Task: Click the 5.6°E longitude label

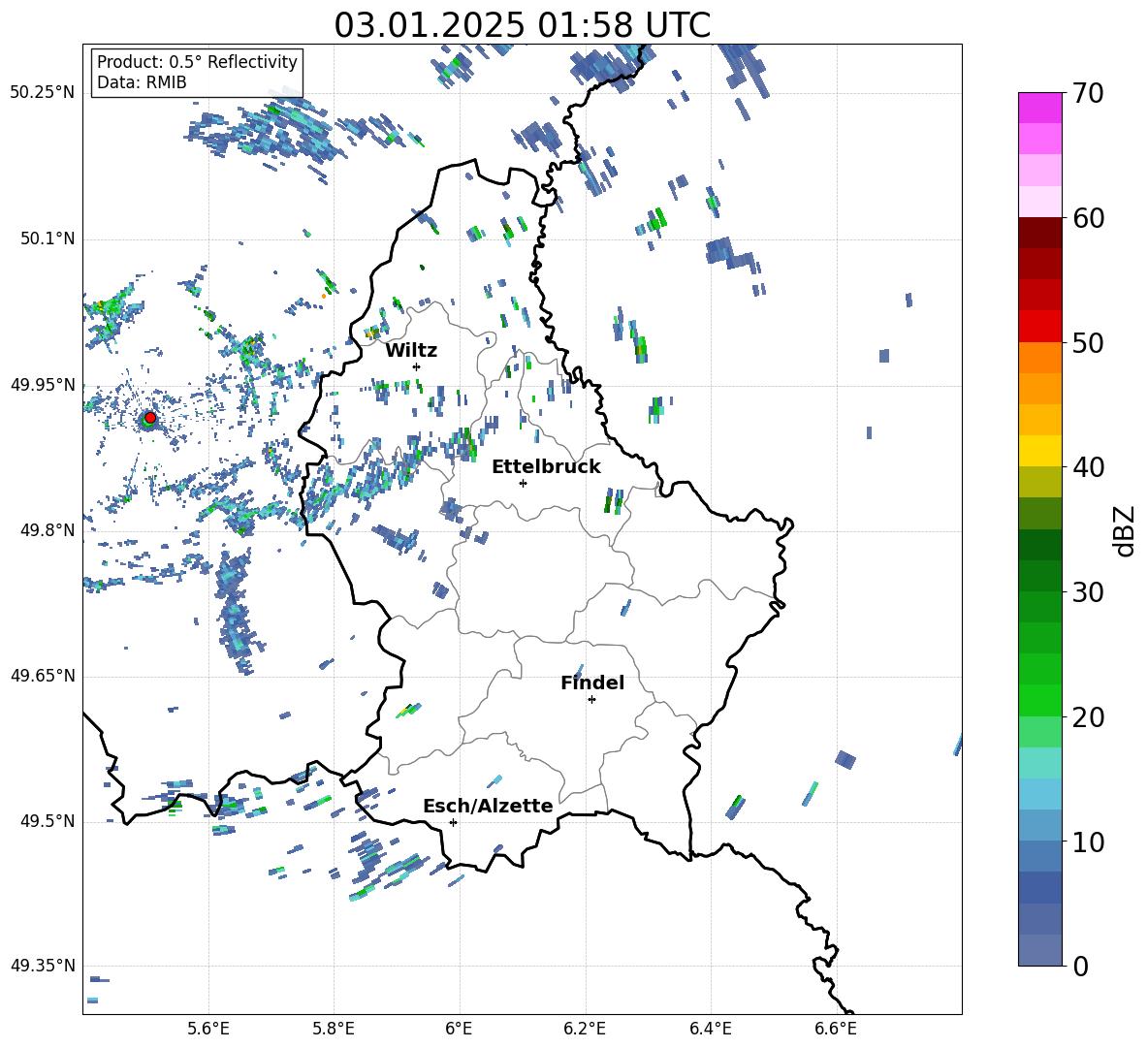Action: (208, 1029)
